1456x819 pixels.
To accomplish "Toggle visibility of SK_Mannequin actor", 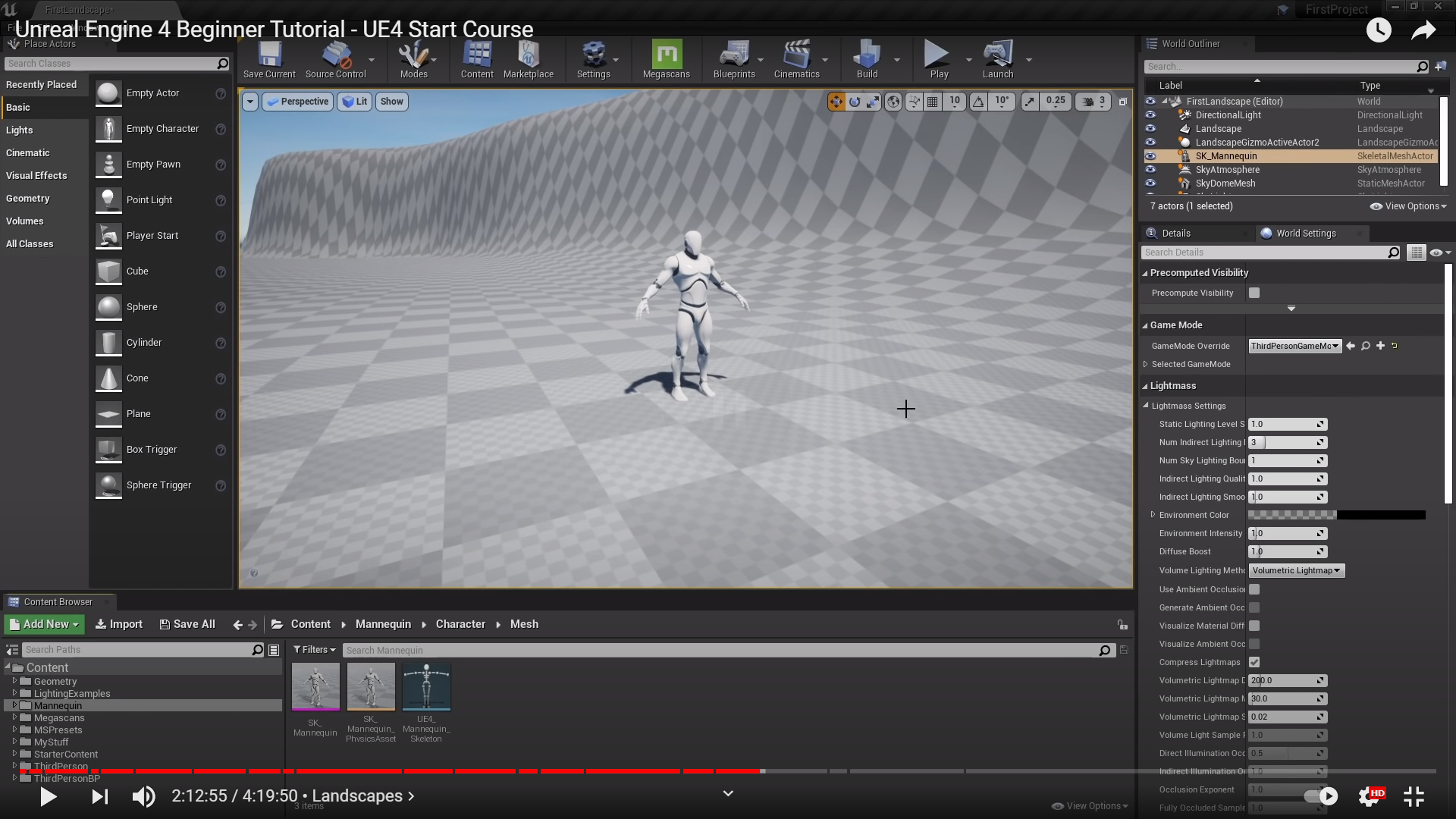I will pyautogui.click(x=1150, y=156).
